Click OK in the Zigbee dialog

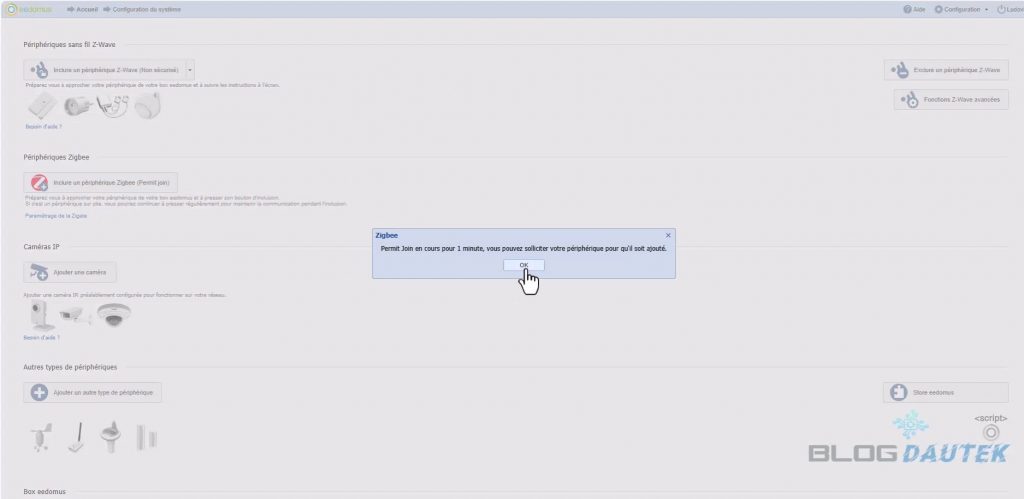pyautogui.click(x=524, y=265)
